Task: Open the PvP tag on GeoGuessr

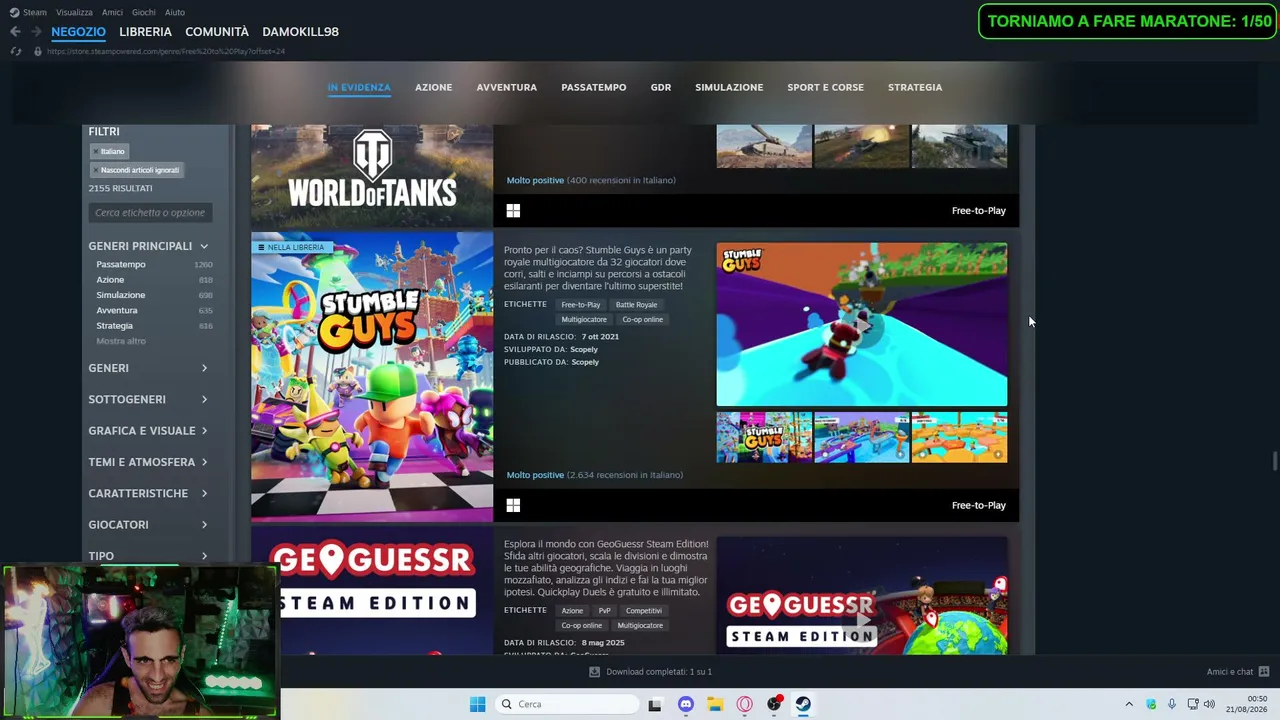Action: point(604,611)
